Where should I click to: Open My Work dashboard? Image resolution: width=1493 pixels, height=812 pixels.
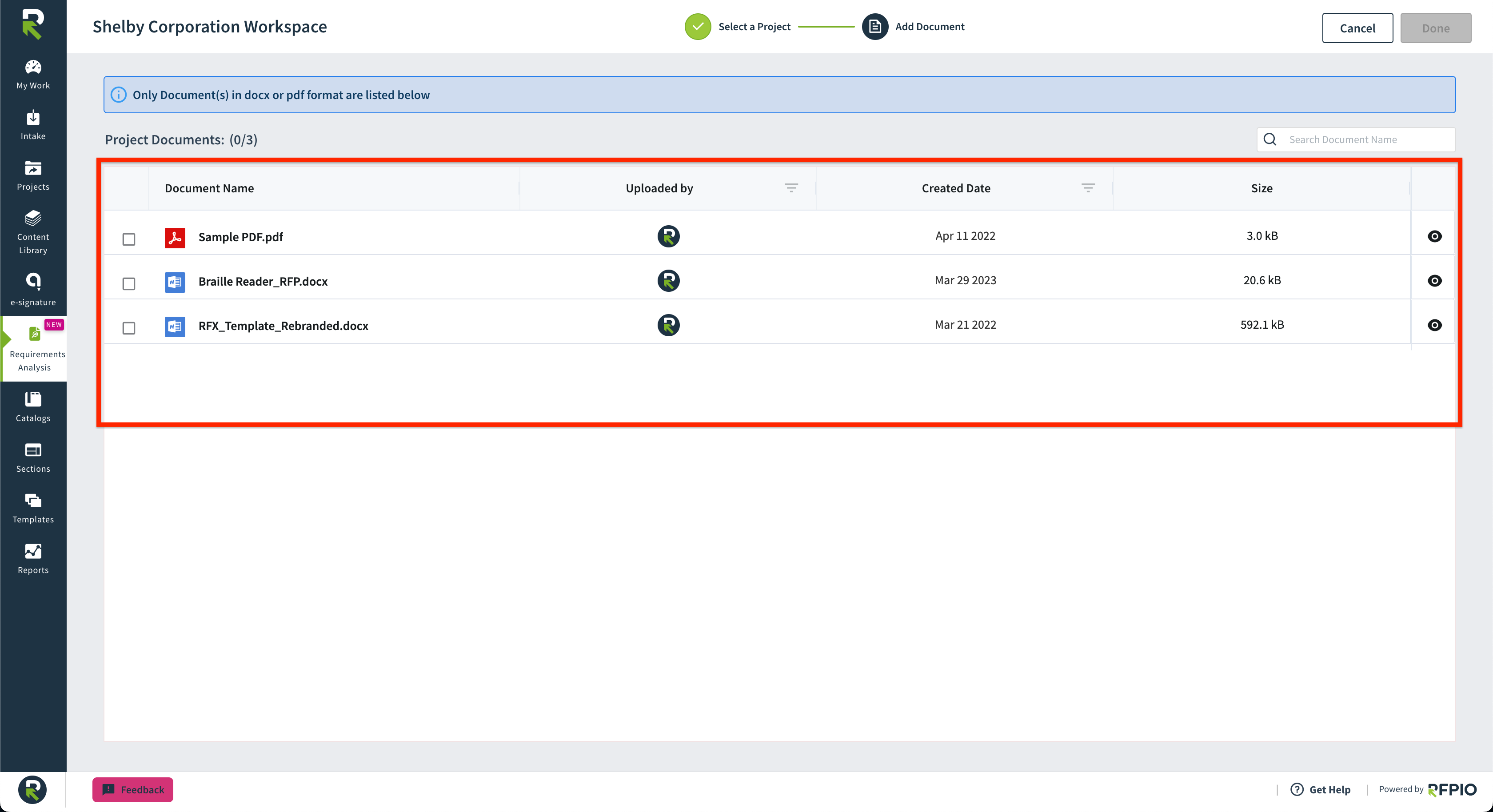[33, 76]
